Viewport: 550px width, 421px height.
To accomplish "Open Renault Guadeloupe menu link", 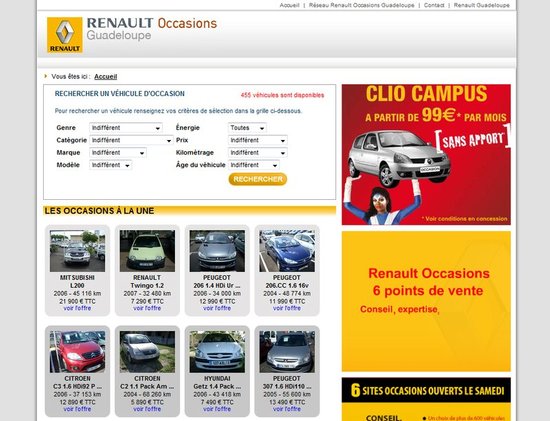I will click(x=482, y=5).
